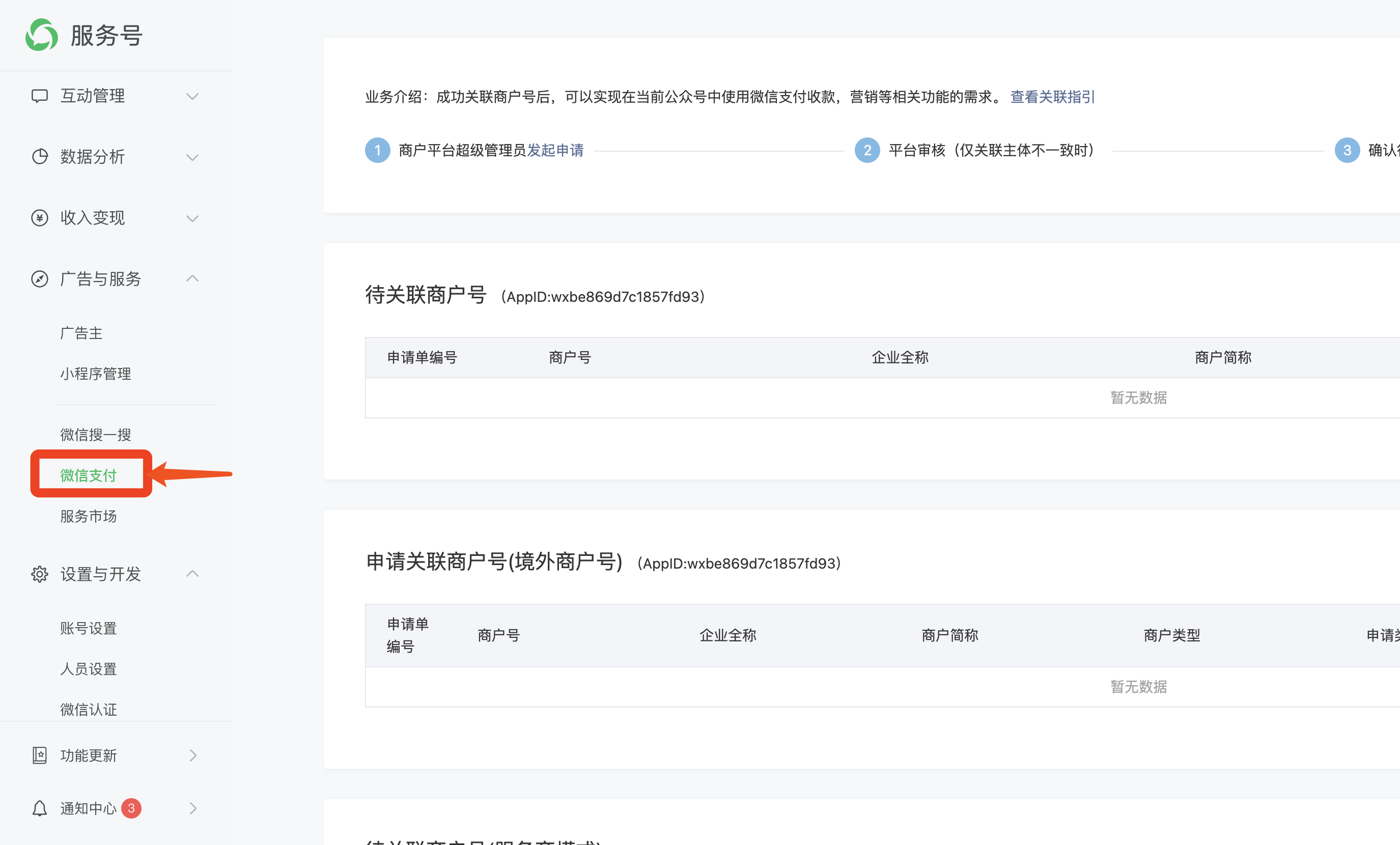Click 企业全称 header in 境外商户号 table
1400x845 pixels.
coord(728,635)
